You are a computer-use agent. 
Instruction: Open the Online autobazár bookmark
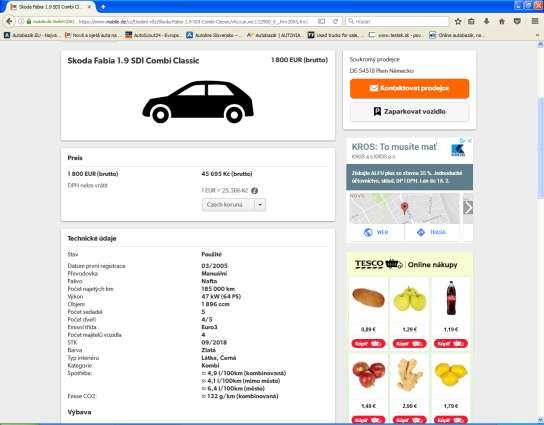point(457,35)
